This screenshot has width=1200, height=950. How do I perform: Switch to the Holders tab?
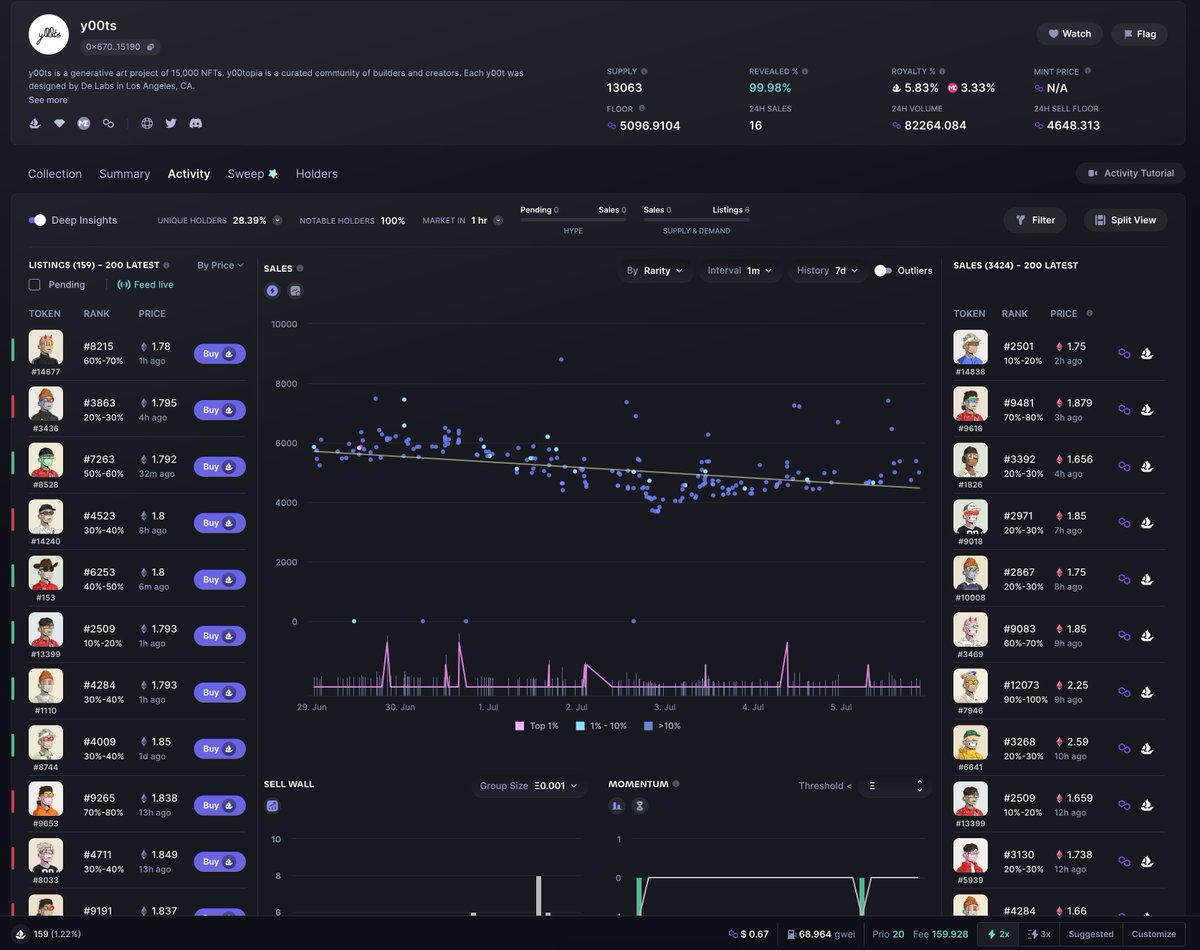316,173
